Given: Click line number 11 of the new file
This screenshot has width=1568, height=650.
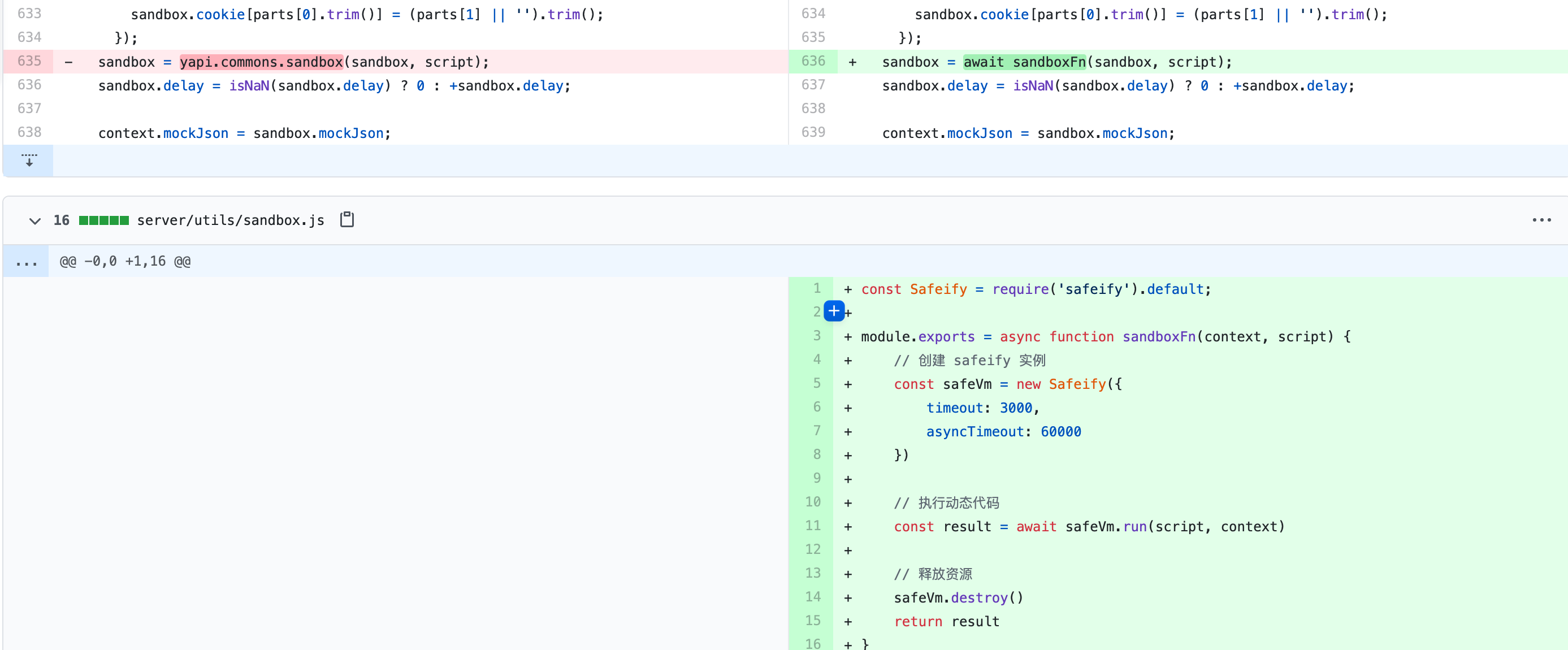Looking at the screenshot, I should [813, 526].
